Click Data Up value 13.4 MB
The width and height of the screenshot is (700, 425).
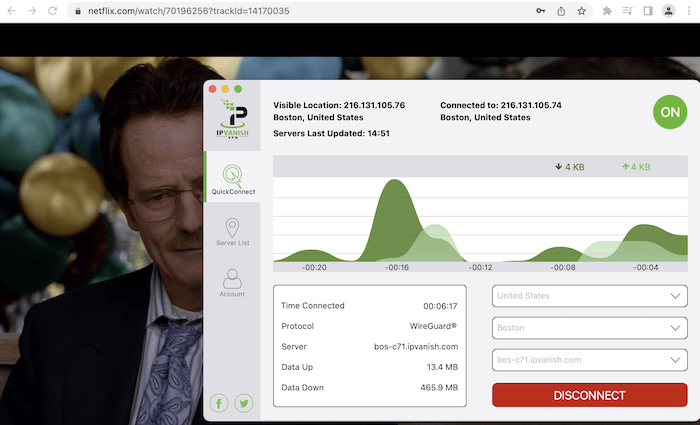442,367
